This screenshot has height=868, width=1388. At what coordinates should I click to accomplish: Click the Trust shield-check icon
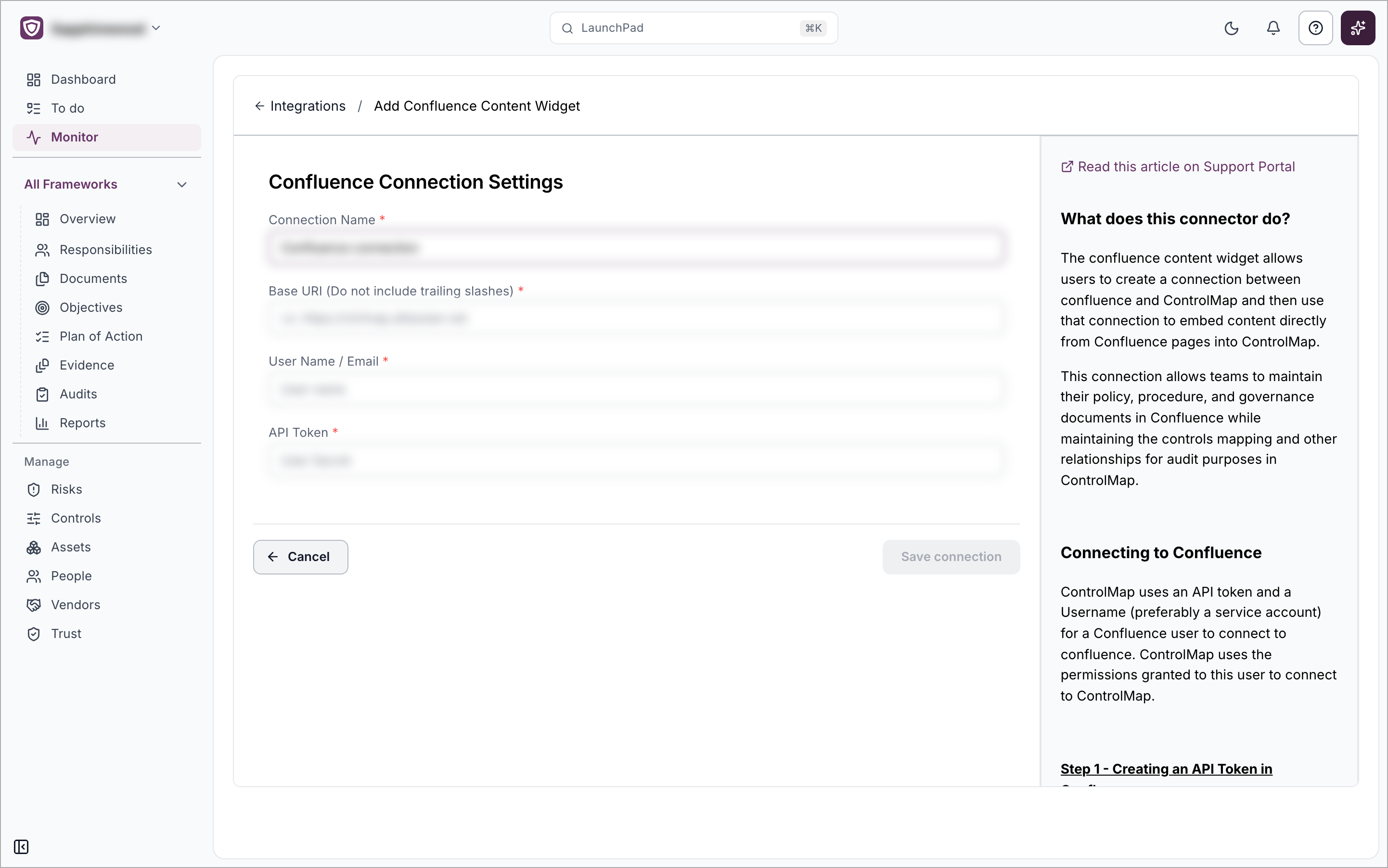pyautogui.click(x=33, y=634)
